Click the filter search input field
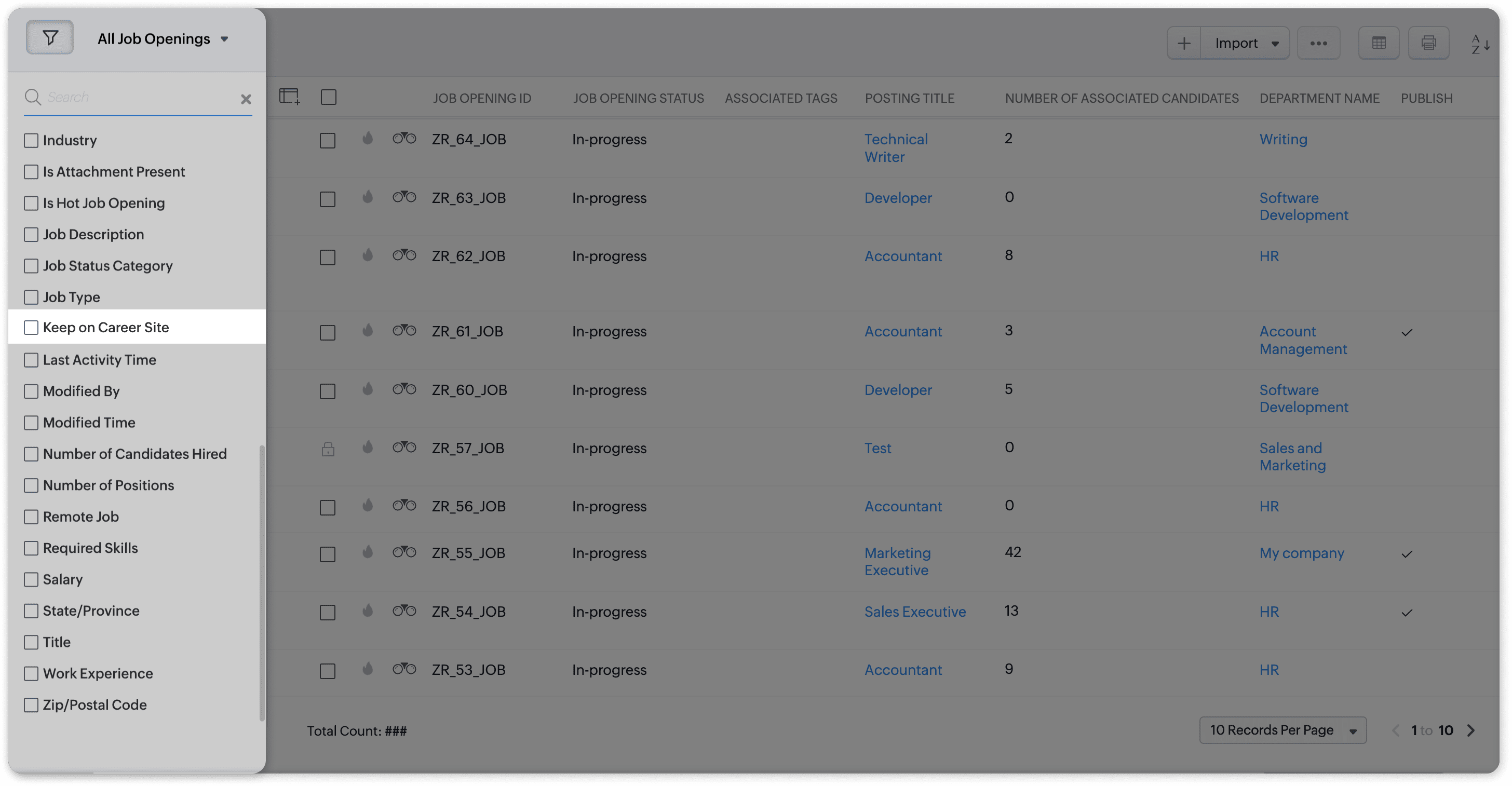The height and width of the screenshot is (786, 1512). [x=138, y=97]
